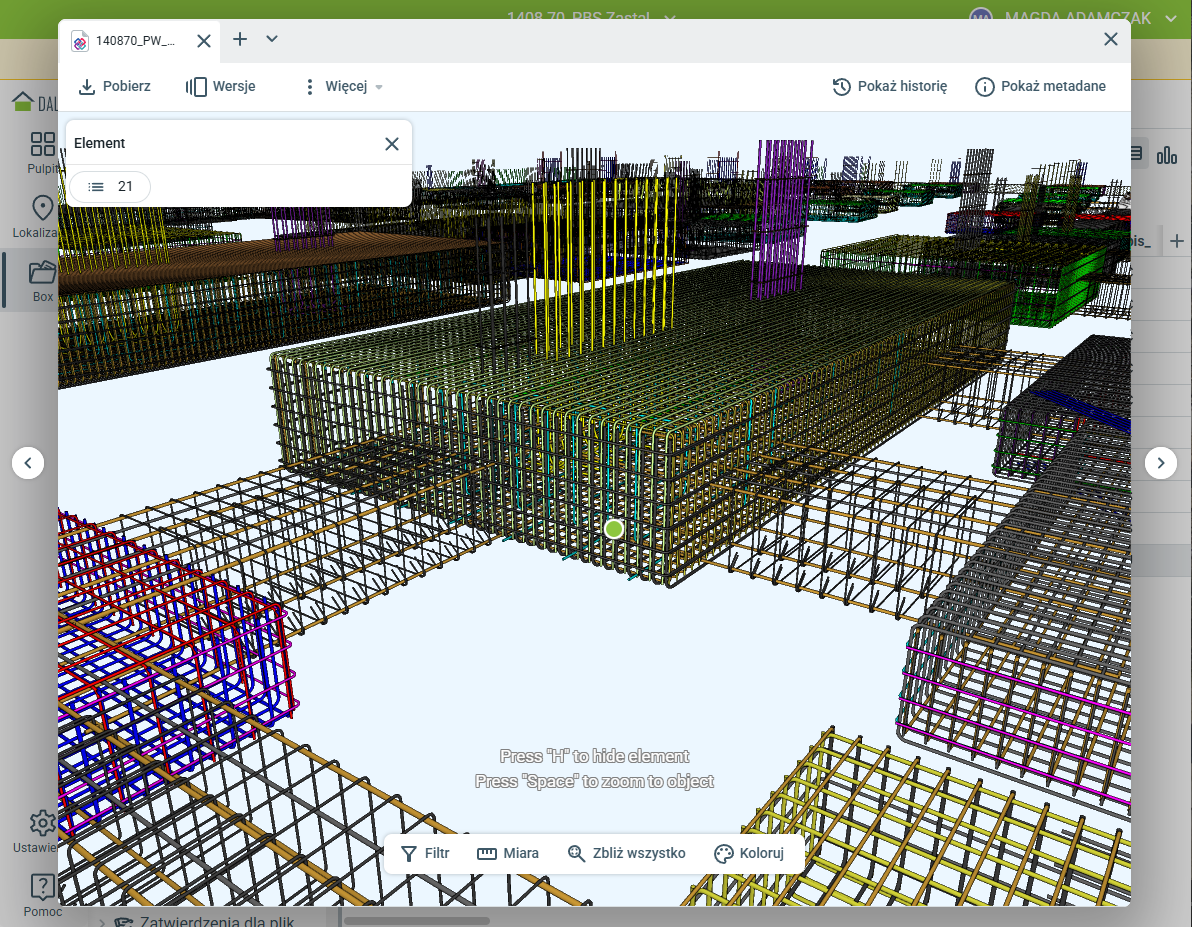The width and height of the screenshot is (1192, 927).
Task: Add a new tab with plus button
Action: tap(240, 40)
